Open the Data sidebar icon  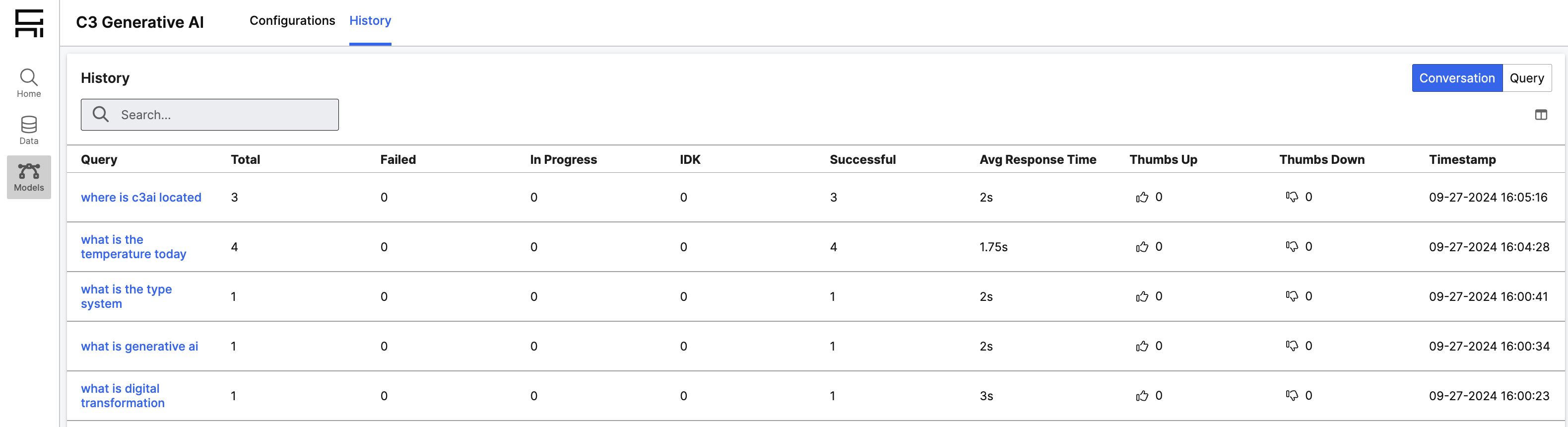pyautogui.click(x=29, y=130)
